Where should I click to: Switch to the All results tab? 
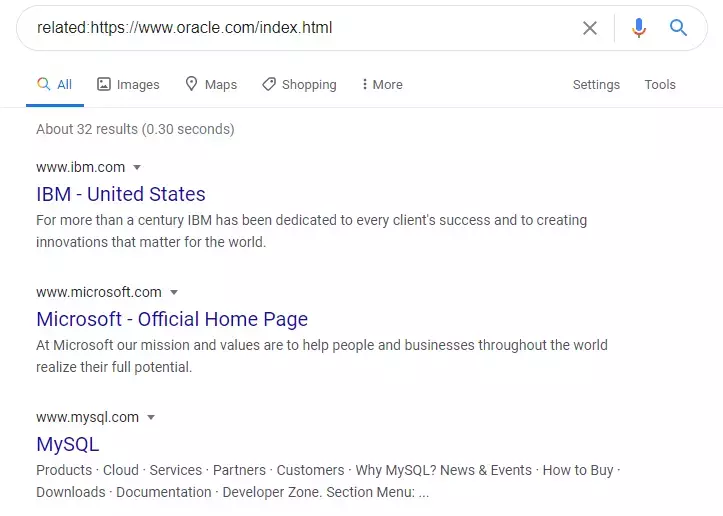pos(55,84)
